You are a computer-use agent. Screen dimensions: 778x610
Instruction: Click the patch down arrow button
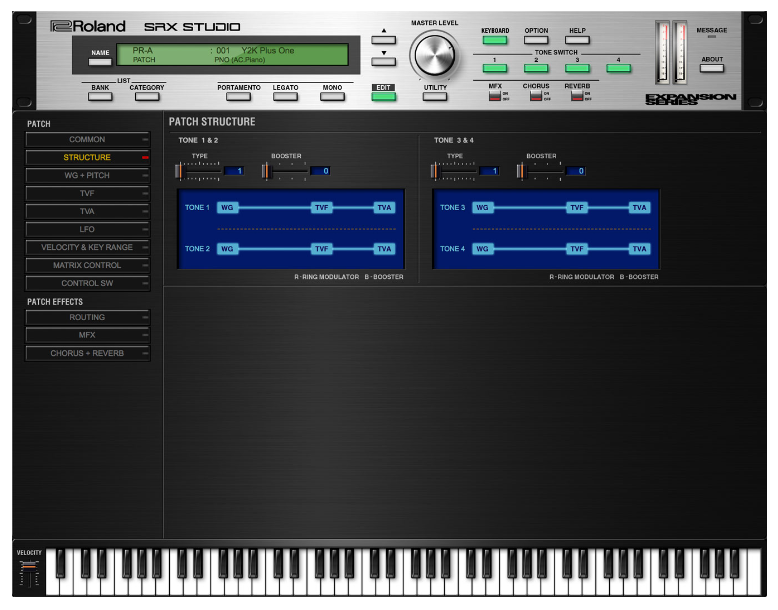[384, 62]
